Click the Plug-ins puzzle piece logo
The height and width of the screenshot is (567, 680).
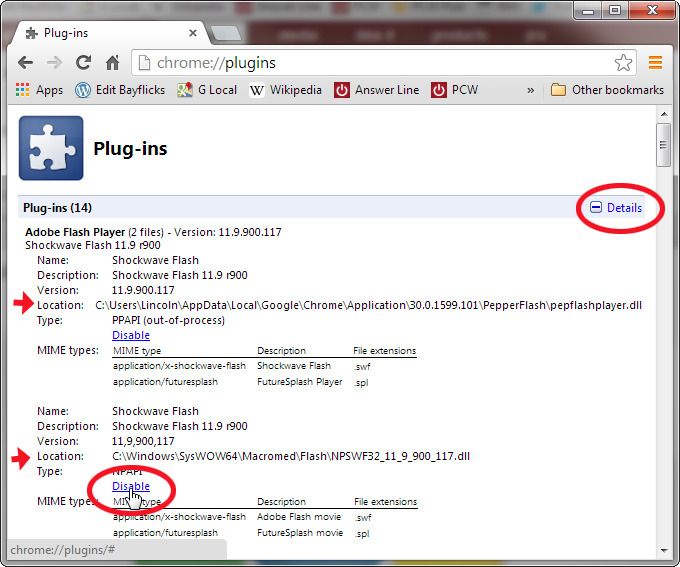click(x=51, y=148)
